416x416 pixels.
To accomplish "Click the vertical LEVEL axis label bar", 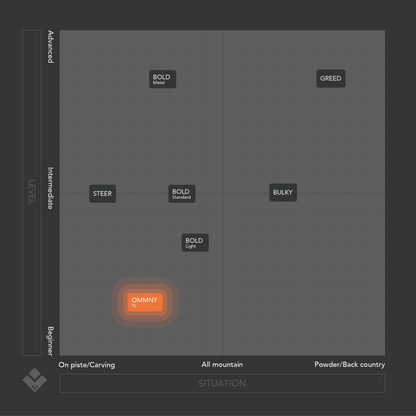I will [x=32, y=193].
